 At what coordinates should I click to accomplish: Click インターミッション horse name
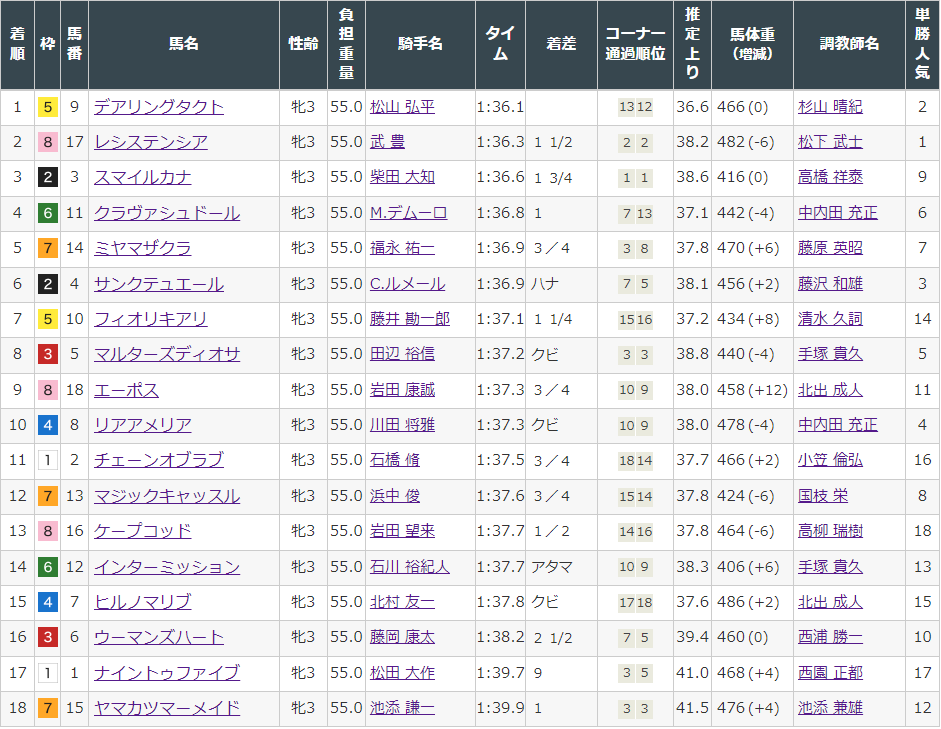(x=167, y=567)
